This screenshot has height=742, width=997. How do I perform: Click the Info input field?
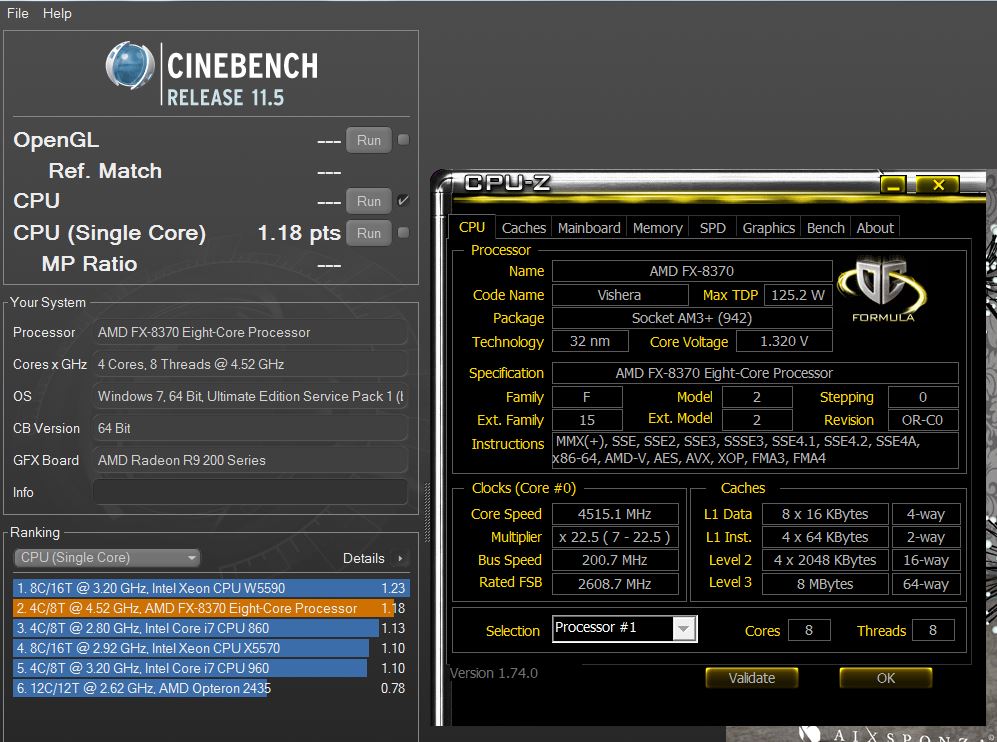click(250, 492)
